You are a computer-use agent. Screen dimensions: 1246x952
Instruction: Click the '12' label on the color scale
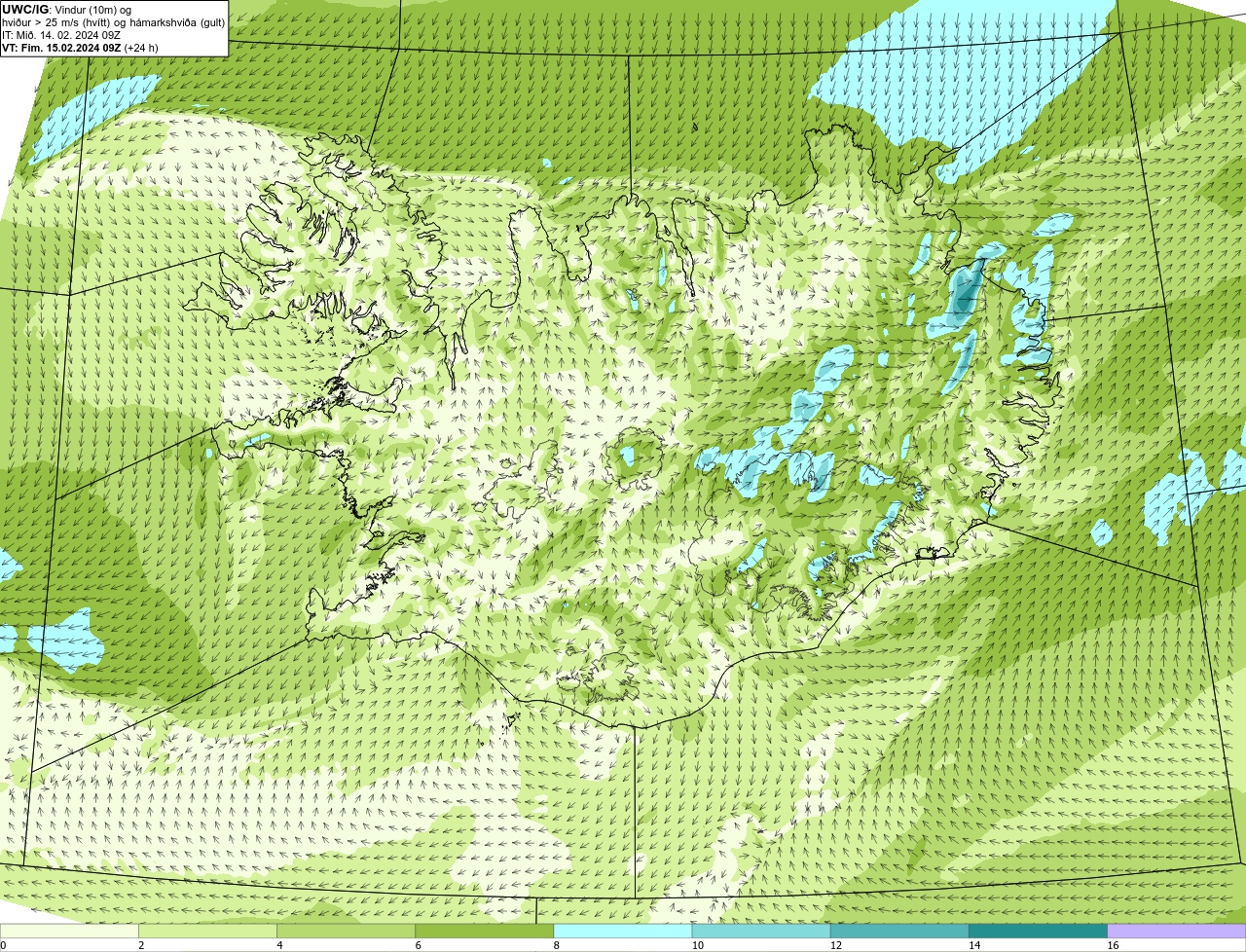tap(836, 945)
